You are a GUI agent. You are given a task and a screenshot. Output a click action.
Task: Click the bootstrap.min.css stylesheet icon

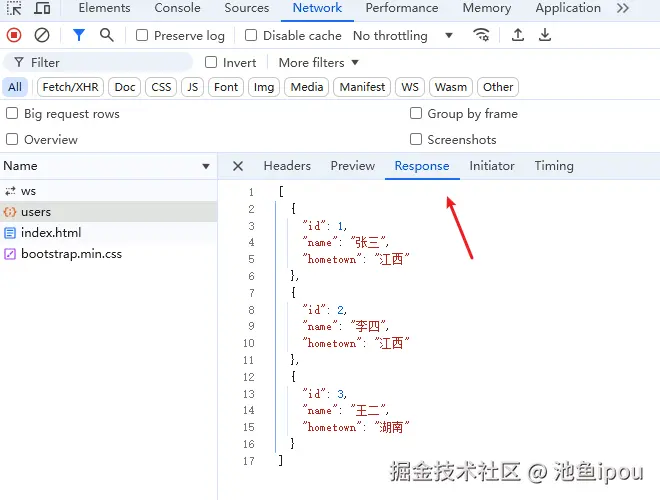point(10,254)
